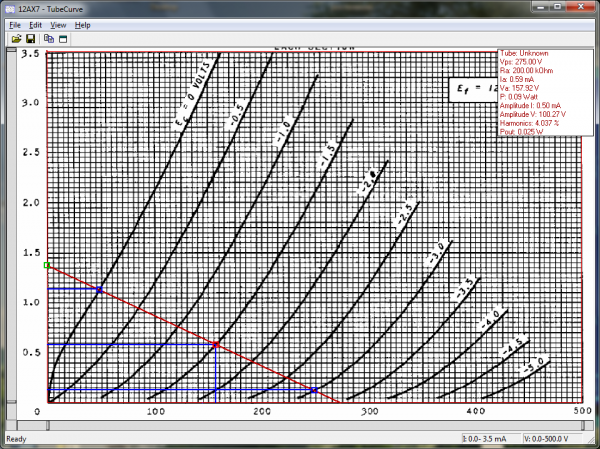Click the Copy toolbar icon
The height and width of the screenshot is (449, 600).
pyautogui.click(x=48, y=38)
